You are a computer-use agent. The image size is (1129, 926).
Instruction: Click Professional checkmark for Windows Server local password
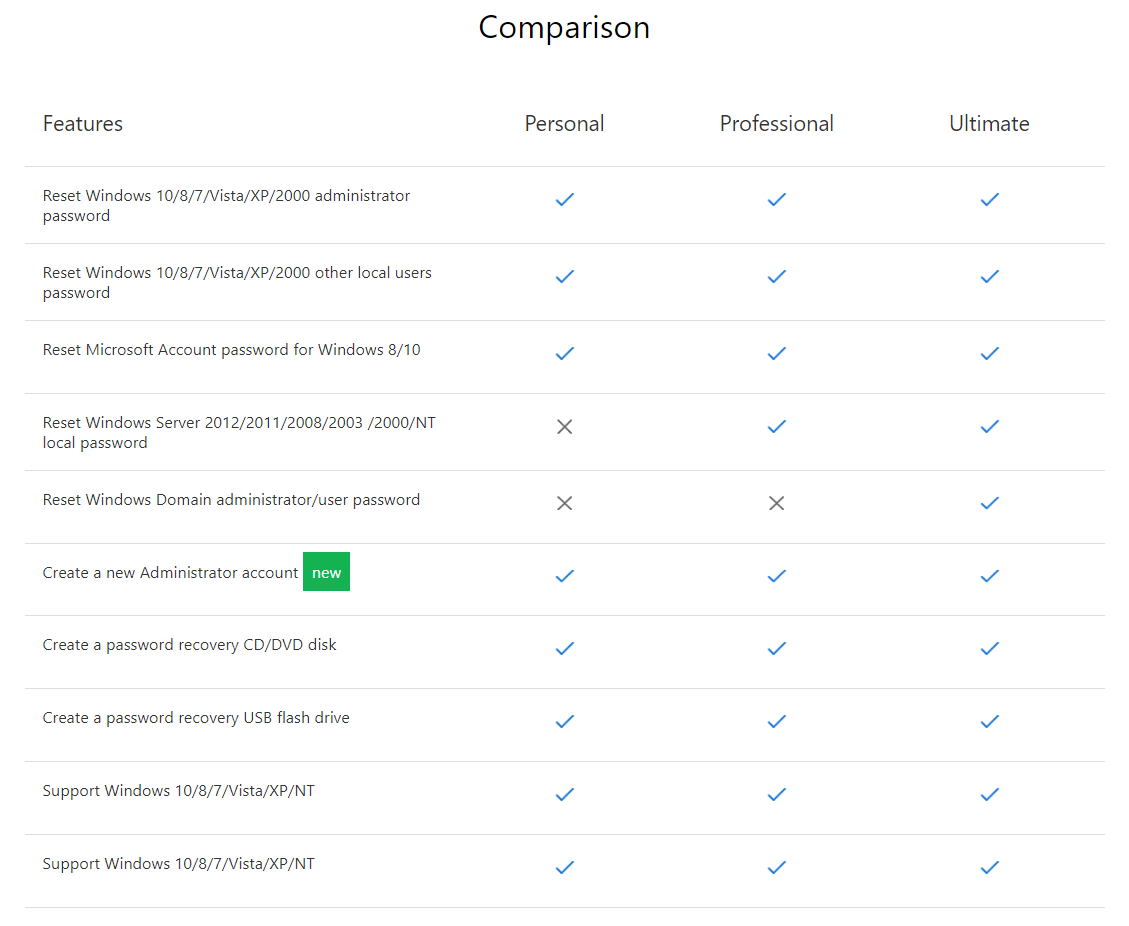(x=776, y=427)
